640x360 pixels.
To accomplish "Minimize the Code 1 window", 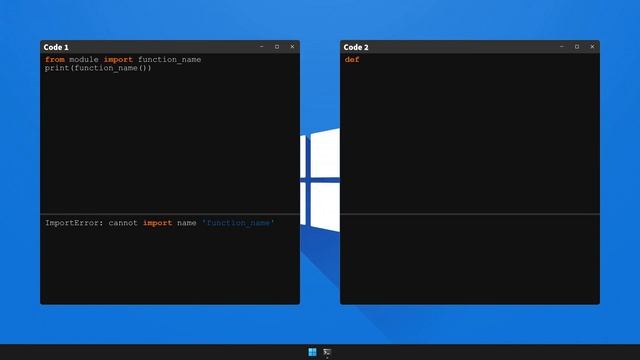I will click(x=262, y=47).
